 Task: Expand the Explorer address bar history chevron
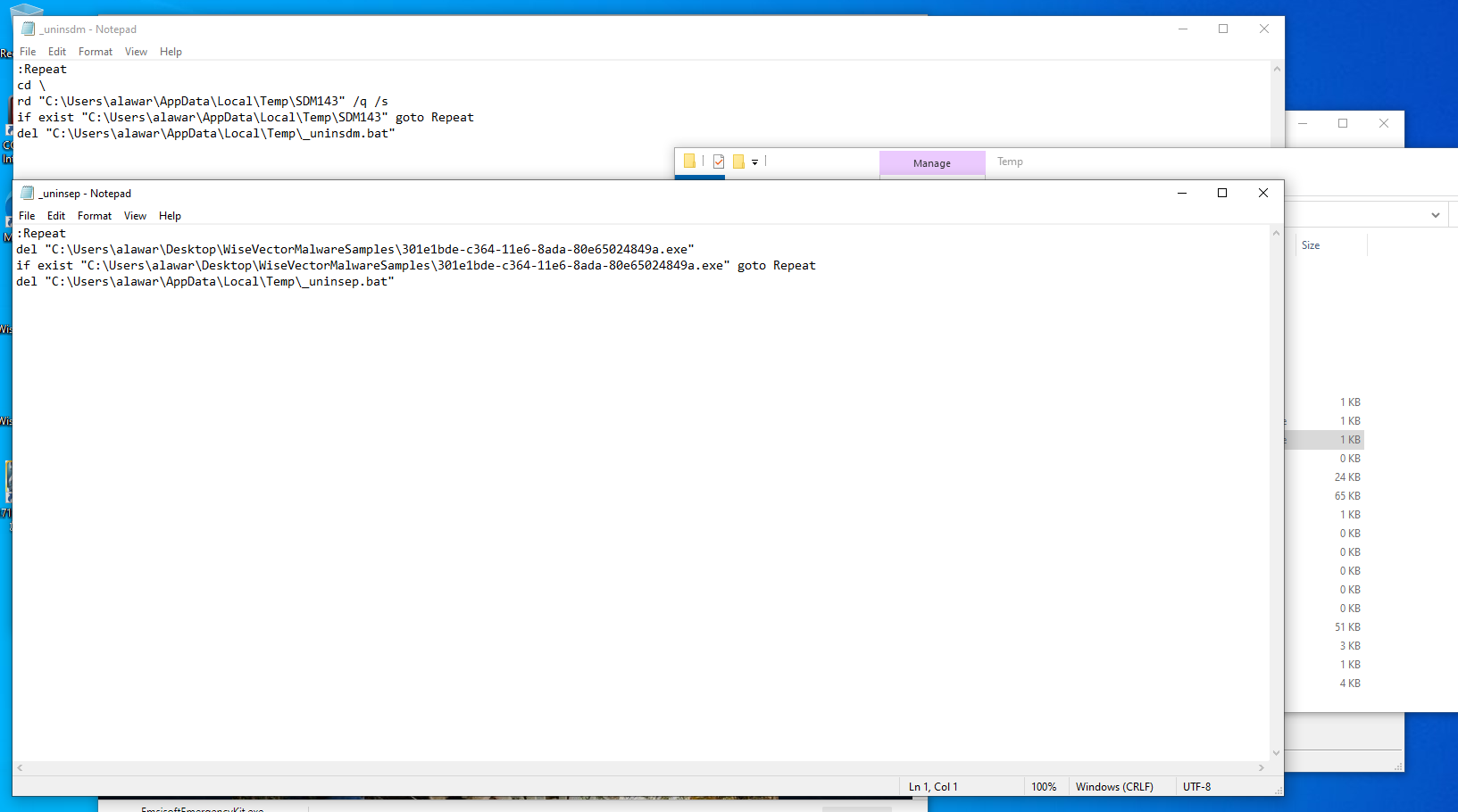pyautogui.click(x=1436, y=215)
